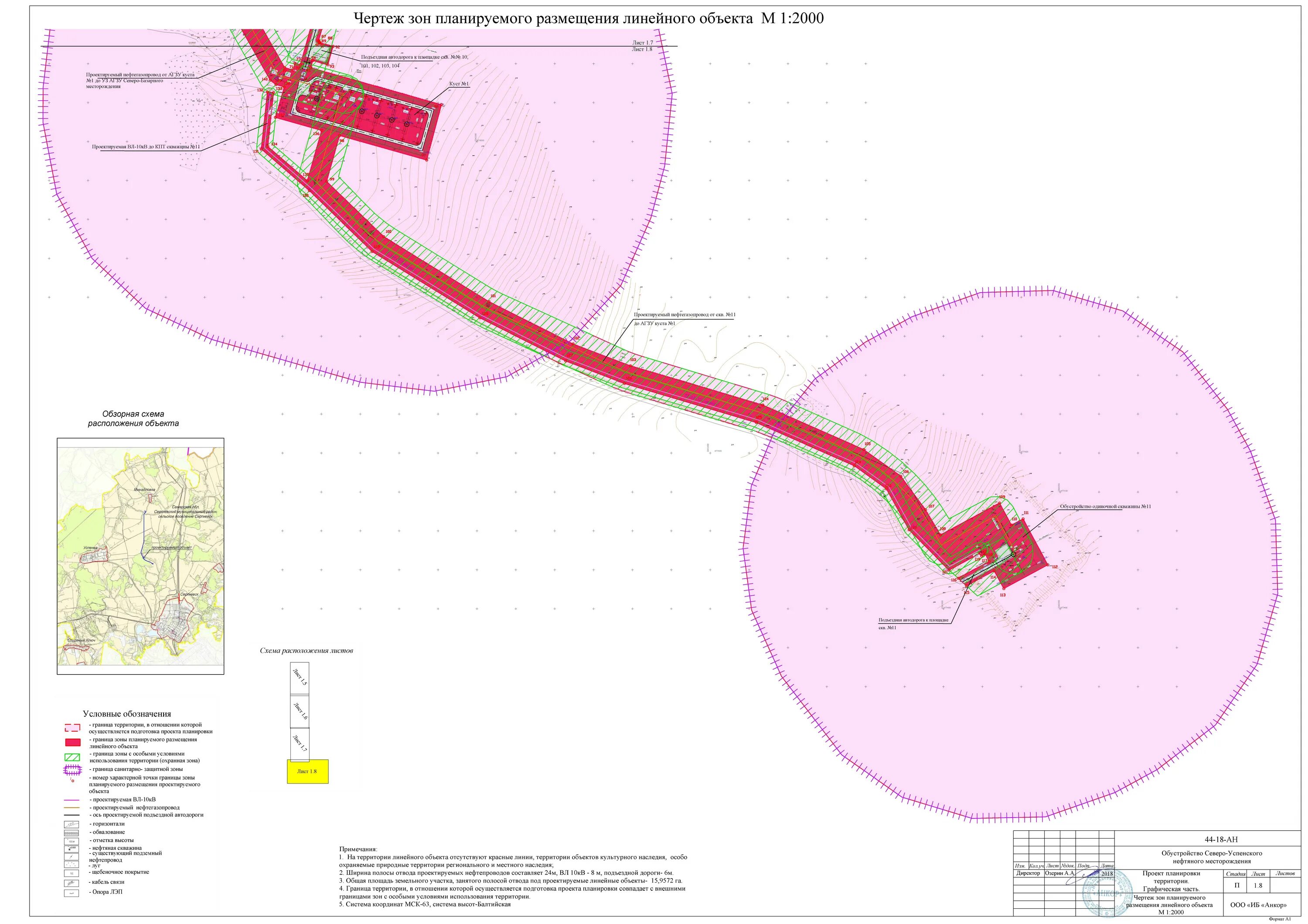Click the Лист 1.7 box in sheet scheme

(300, 744)
